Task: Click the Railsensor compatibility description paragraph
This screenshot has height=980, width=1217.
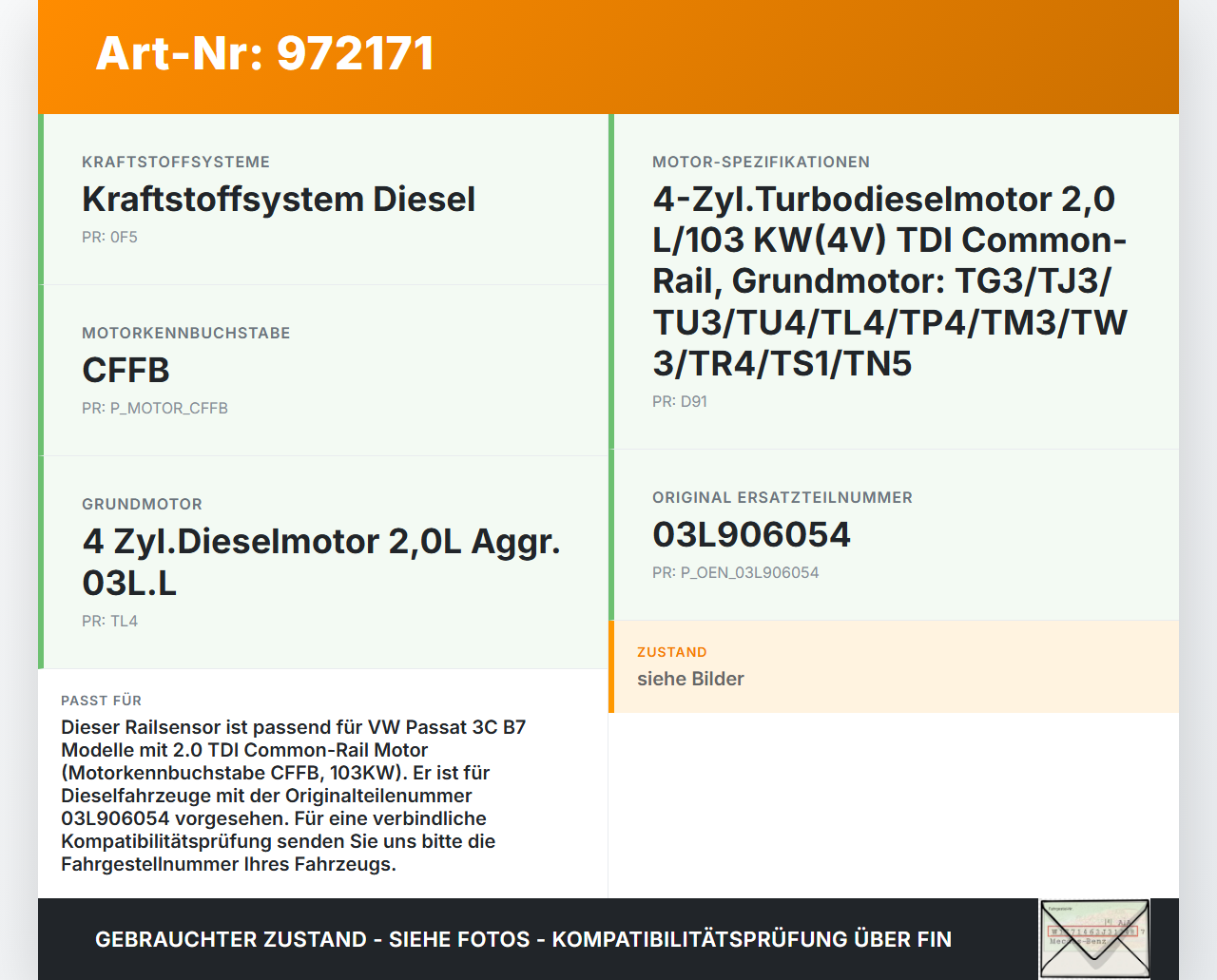Action: click(295, 796)
